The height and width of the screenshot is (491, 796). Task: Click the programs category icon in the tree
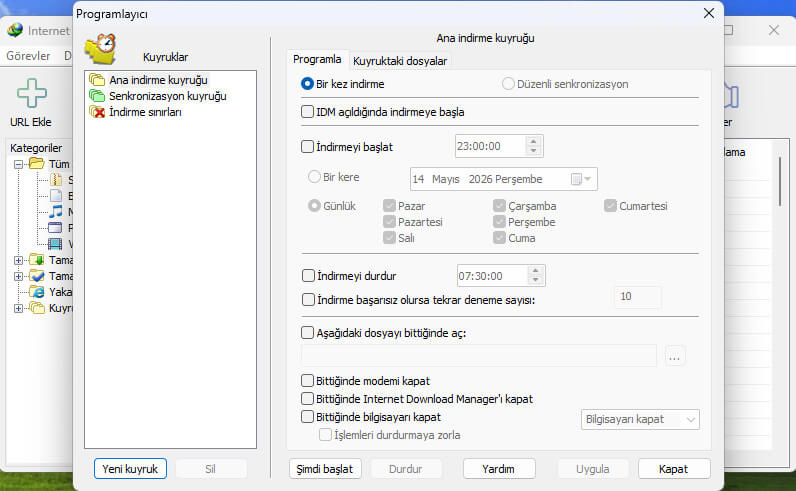click(x=55, y=227)
